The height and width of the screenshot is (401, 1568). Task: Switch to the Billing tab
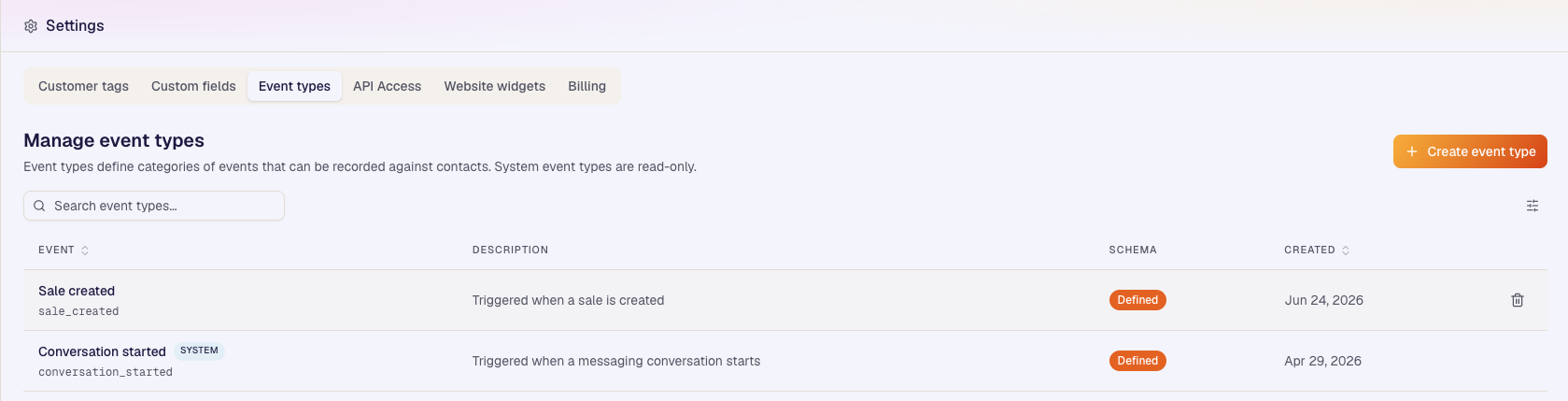586,86
